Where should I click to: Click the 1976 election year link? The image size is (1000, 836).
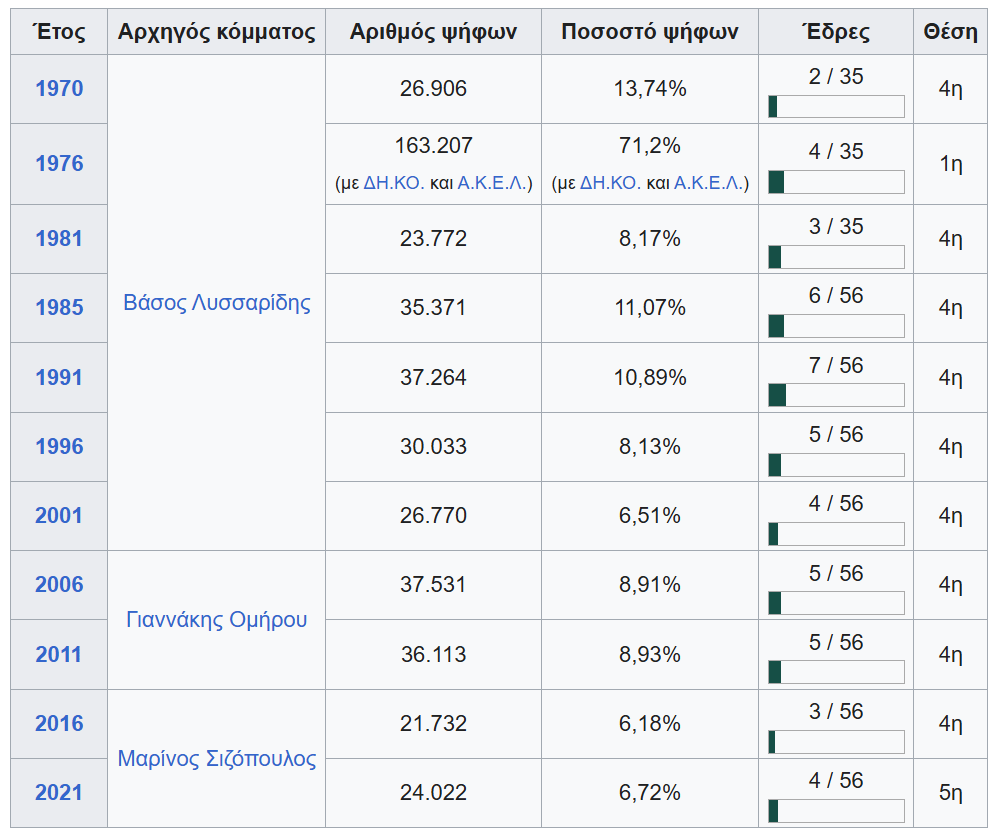coord(59,164)
